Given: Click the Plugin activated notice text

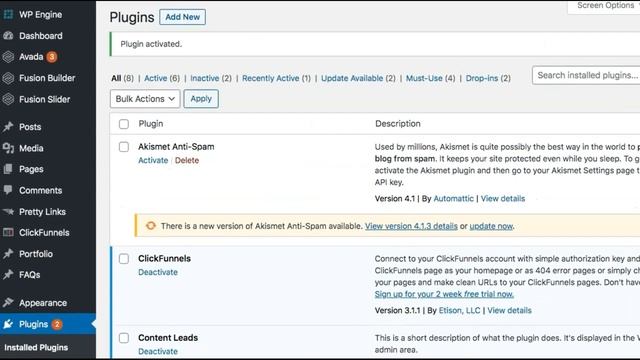Looking at the screenshot, I should tap(151, 44).
